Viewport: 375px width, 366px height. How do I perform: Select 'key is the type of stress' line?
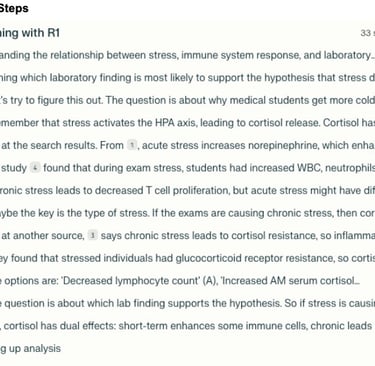tap(187, 213)
